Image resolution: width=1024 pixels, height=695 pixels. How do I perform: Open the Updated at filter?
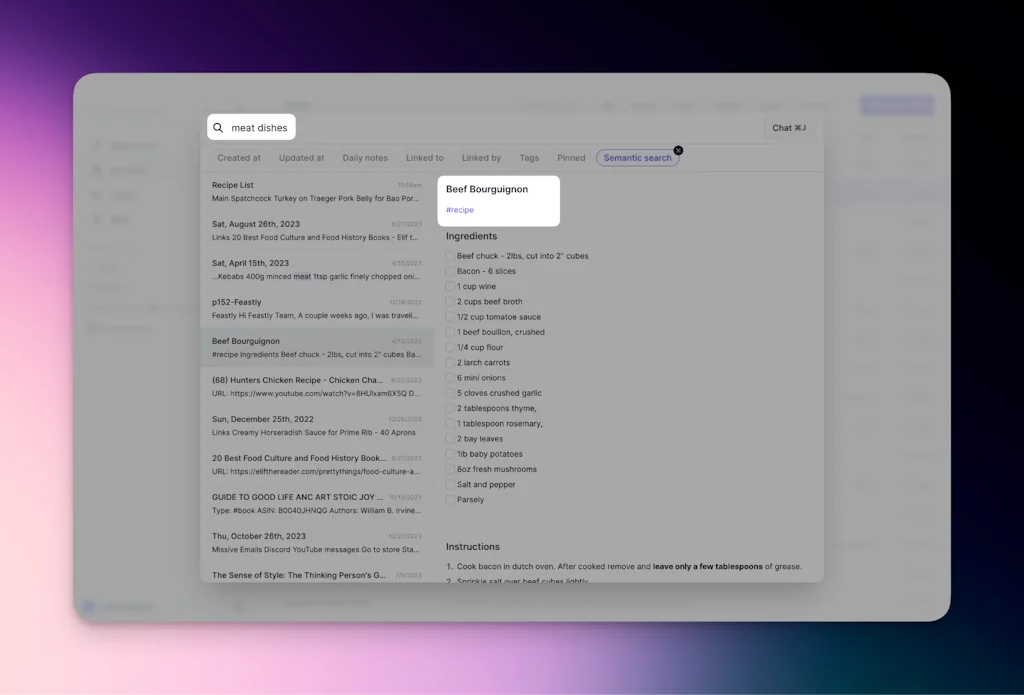301,157
